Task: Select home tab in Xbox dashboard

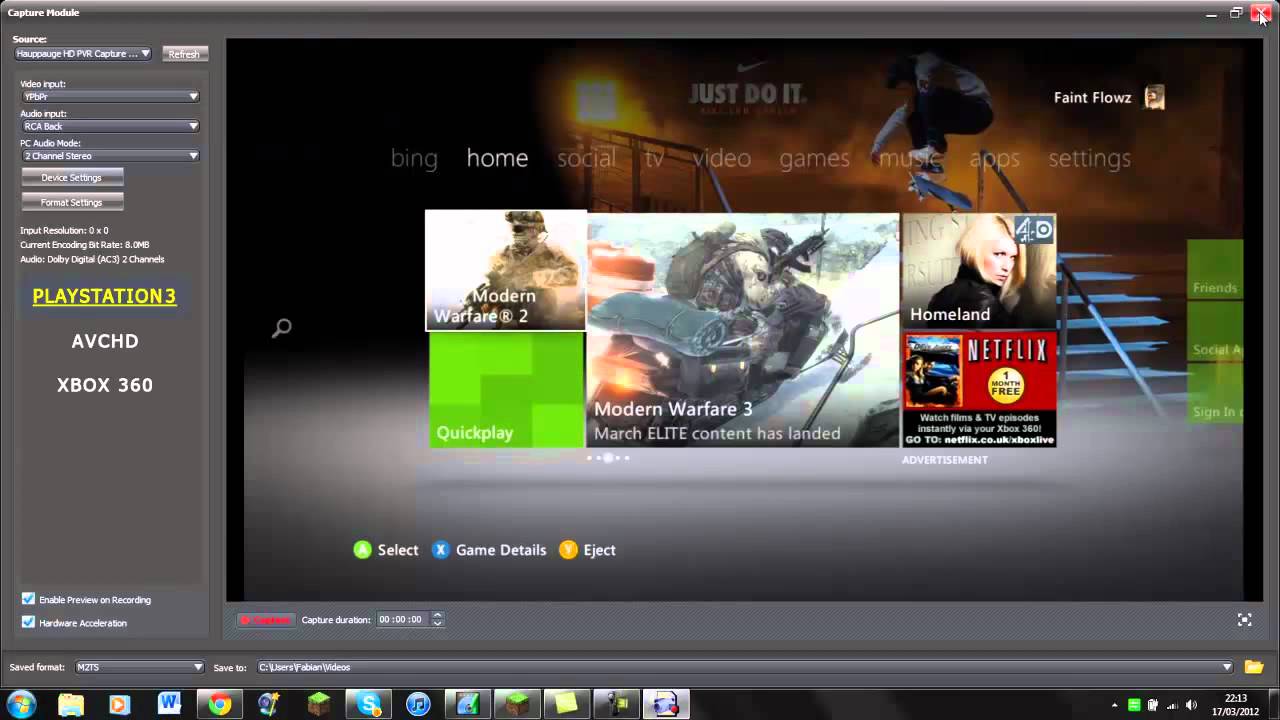Action: (497, 158)
